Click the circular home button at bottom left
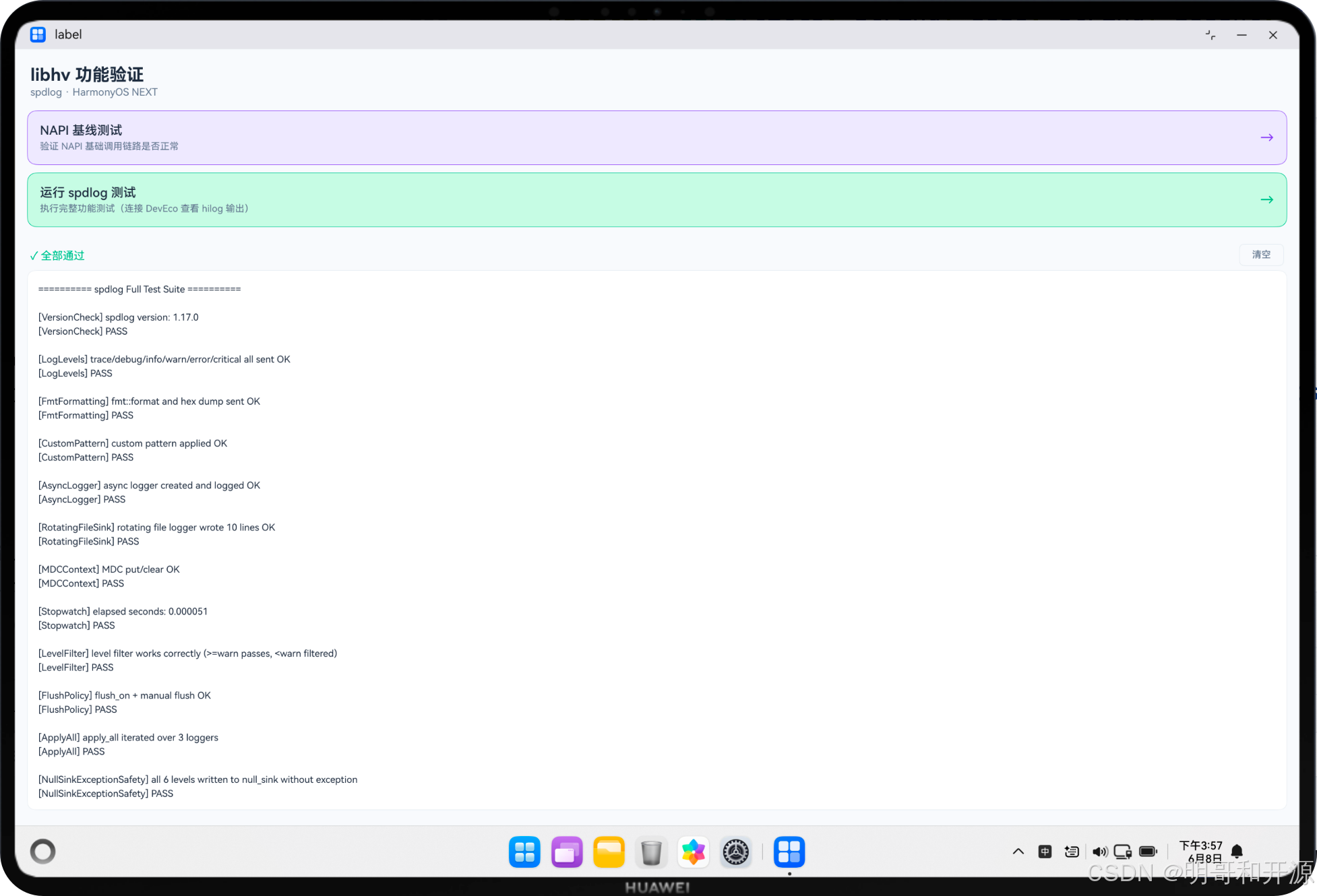 pos(43,852)
